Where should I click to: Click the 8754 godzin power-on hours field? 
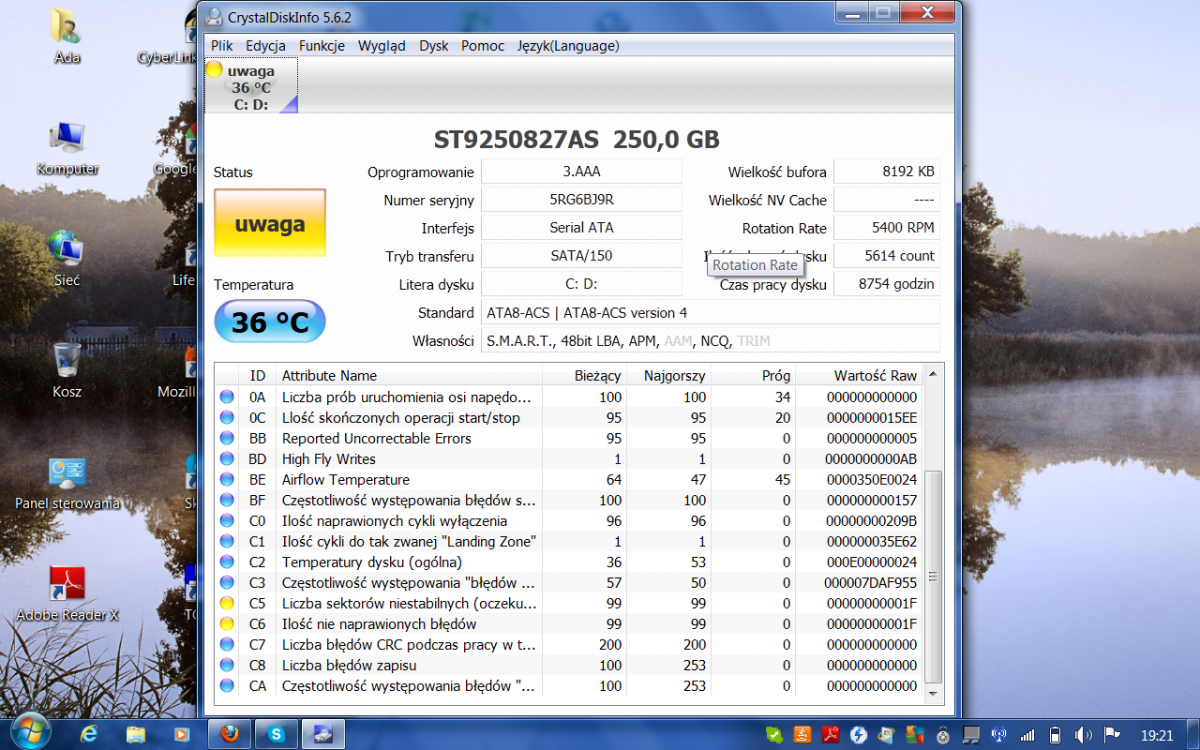(887, 284)
